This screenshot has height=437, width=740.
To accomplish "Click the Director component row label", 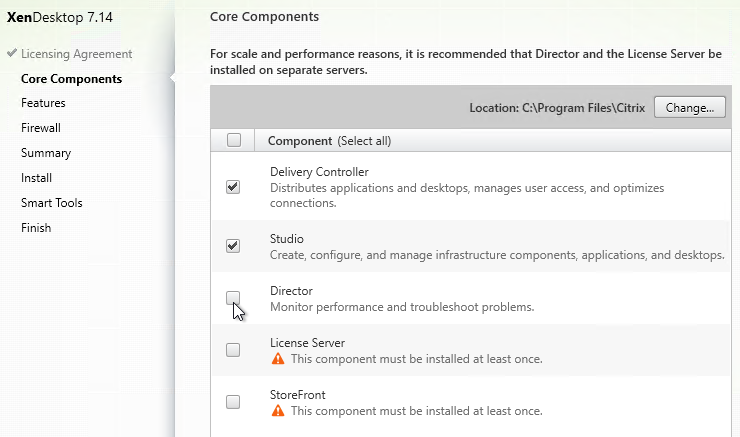I will coord(291,291).
